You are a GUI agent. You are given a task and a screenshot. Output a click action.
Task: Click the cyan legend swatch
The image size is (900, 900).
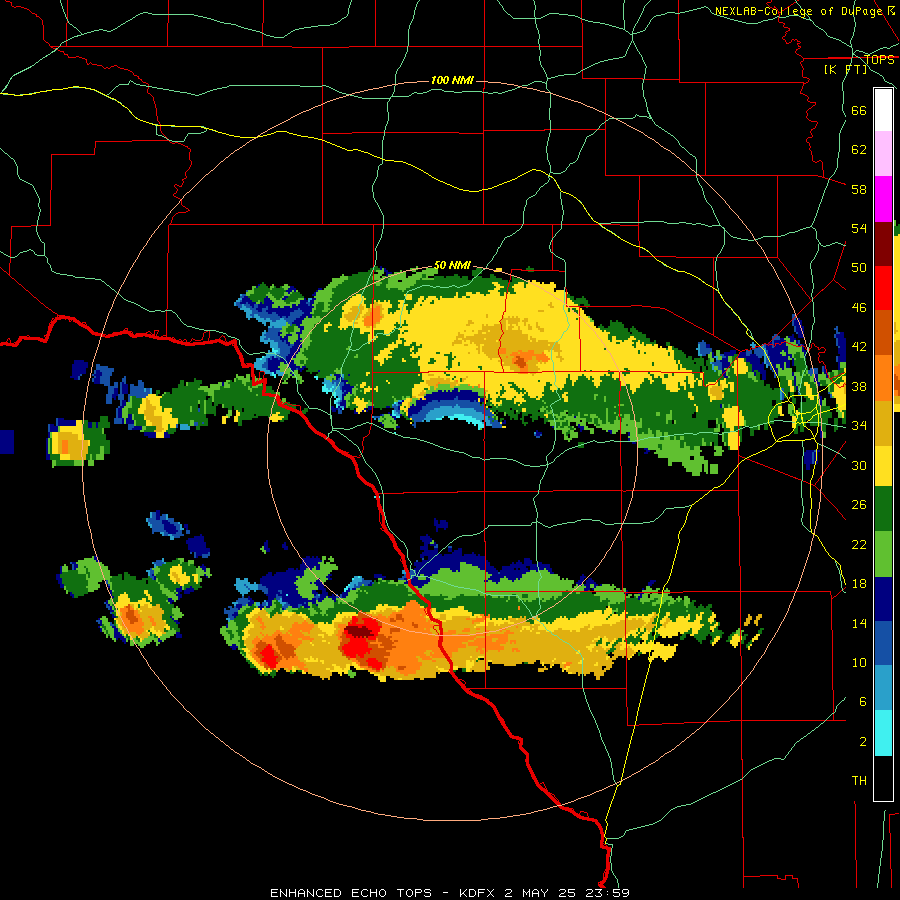tap(883, 733)
